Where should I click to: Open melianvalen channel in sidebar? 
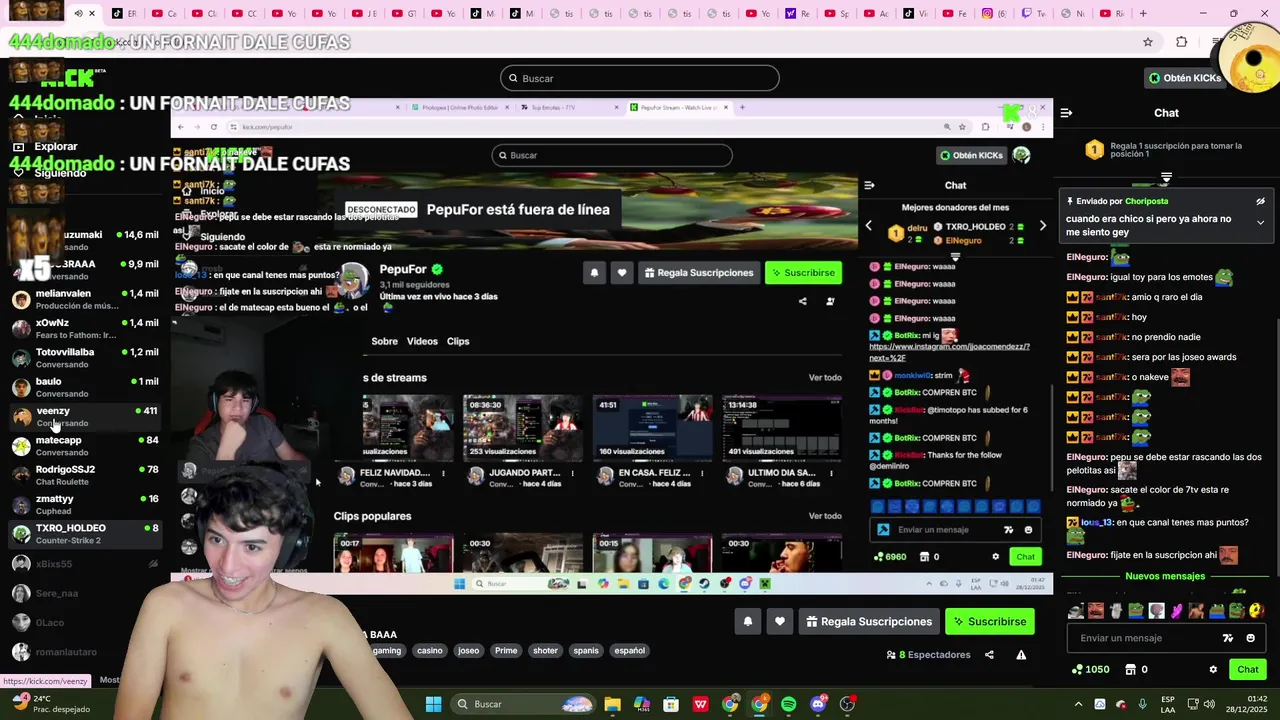click(85, 299)
